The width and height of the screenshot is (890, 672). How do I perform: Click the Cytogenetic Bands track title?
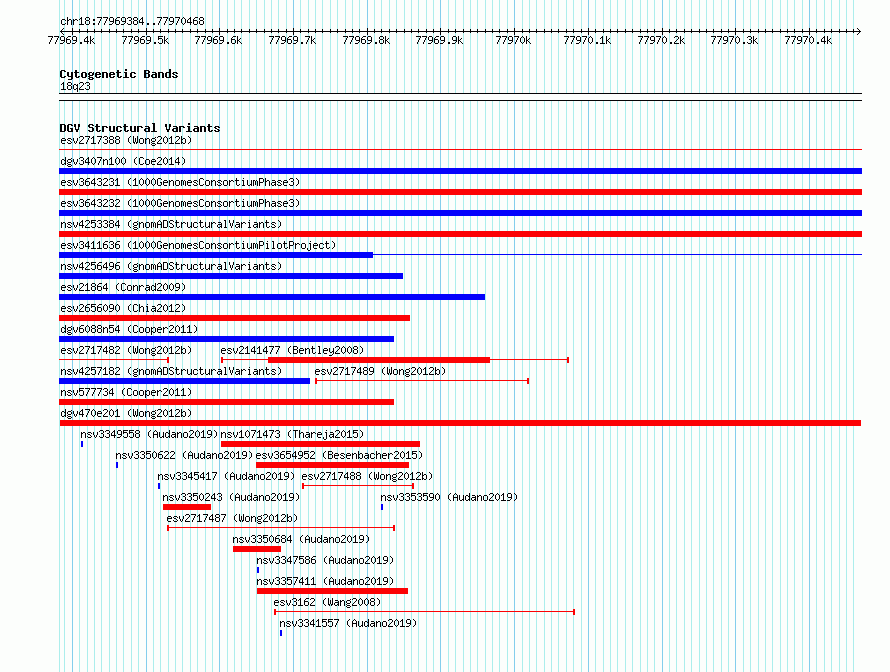click(x=119, y=74)
